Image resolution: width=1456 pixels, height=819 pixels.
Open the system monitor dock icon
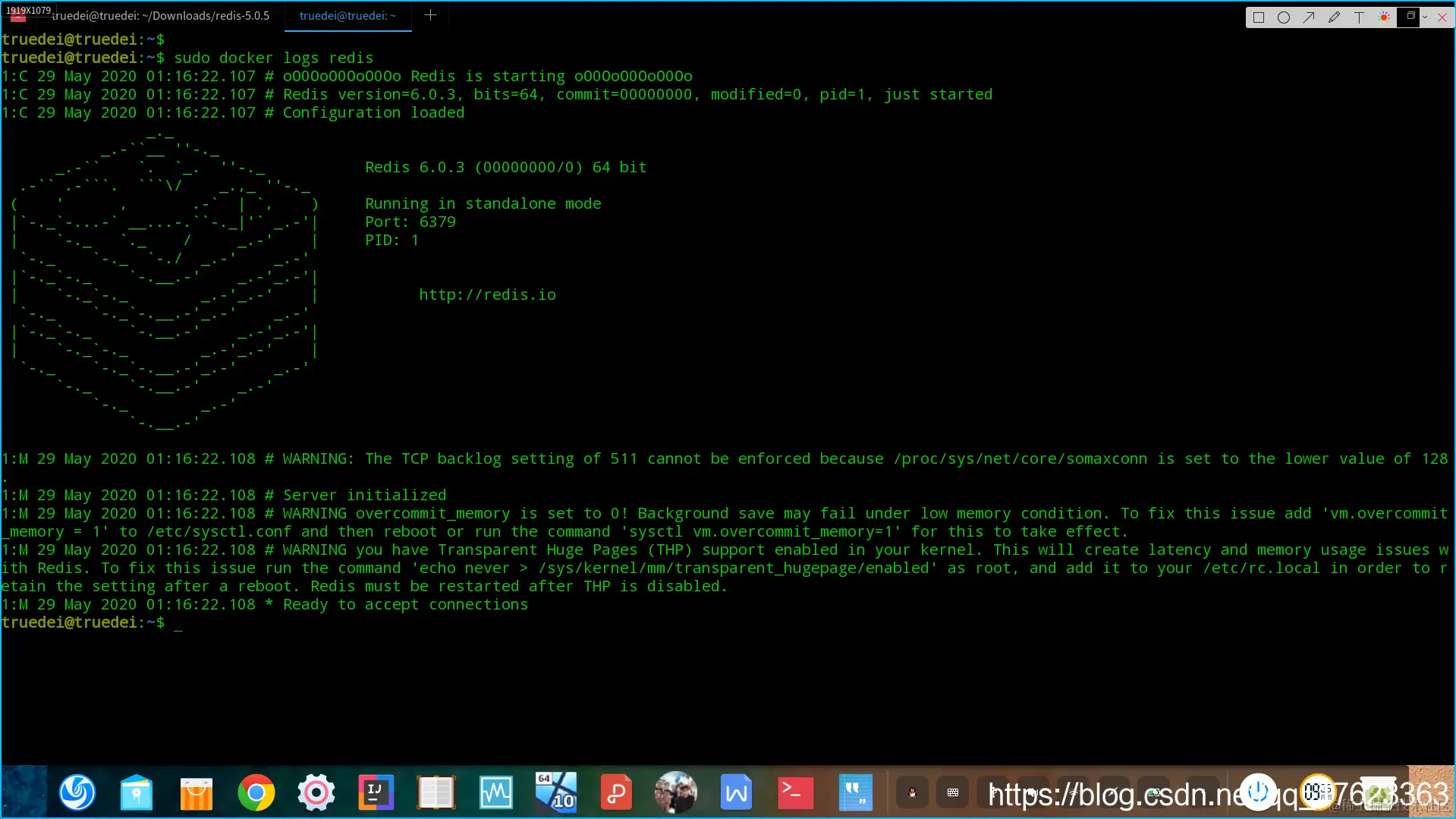point(495,792)
